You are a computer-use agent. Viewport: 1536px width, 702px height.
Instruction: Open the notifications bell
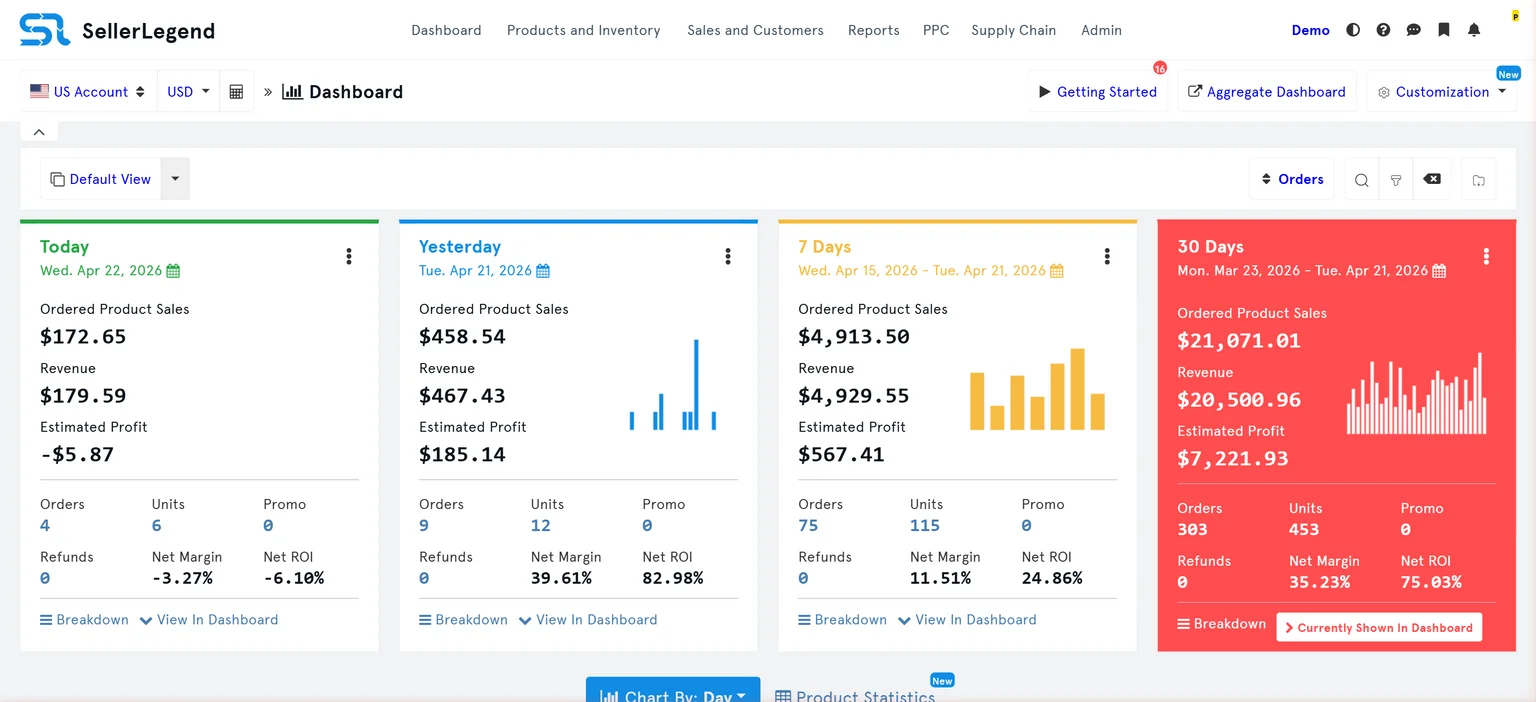(1473, 30)
